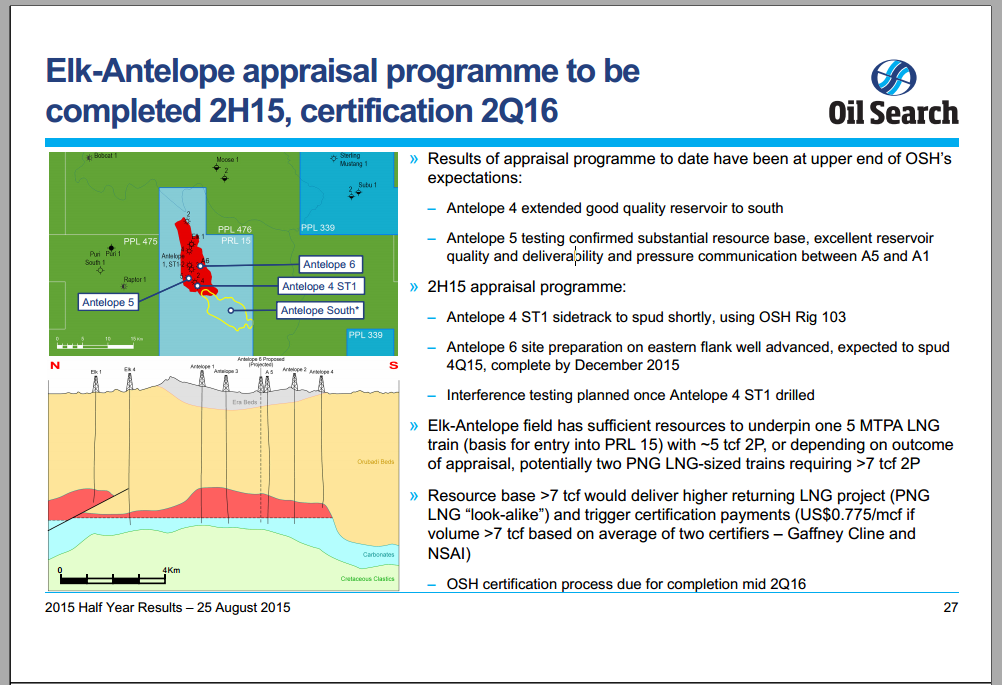The width and height of the screenshot is (1002, 685).
Task: Click footer '2015 Half Year Results – 25 August 2015'
Action: [x=167, y=608]
